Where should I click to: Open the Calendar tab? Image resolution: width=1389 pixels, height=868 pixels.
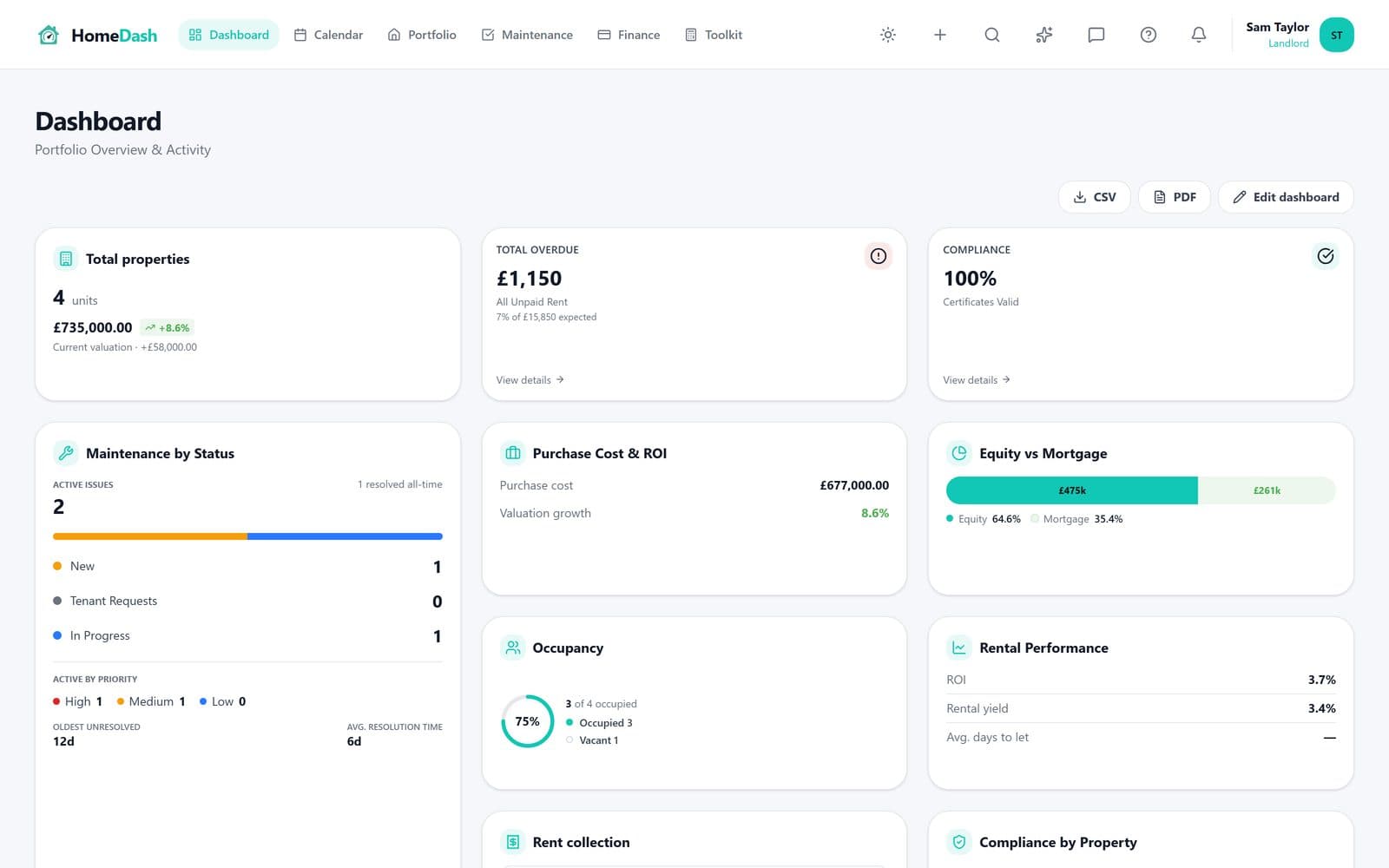[328, 35]
